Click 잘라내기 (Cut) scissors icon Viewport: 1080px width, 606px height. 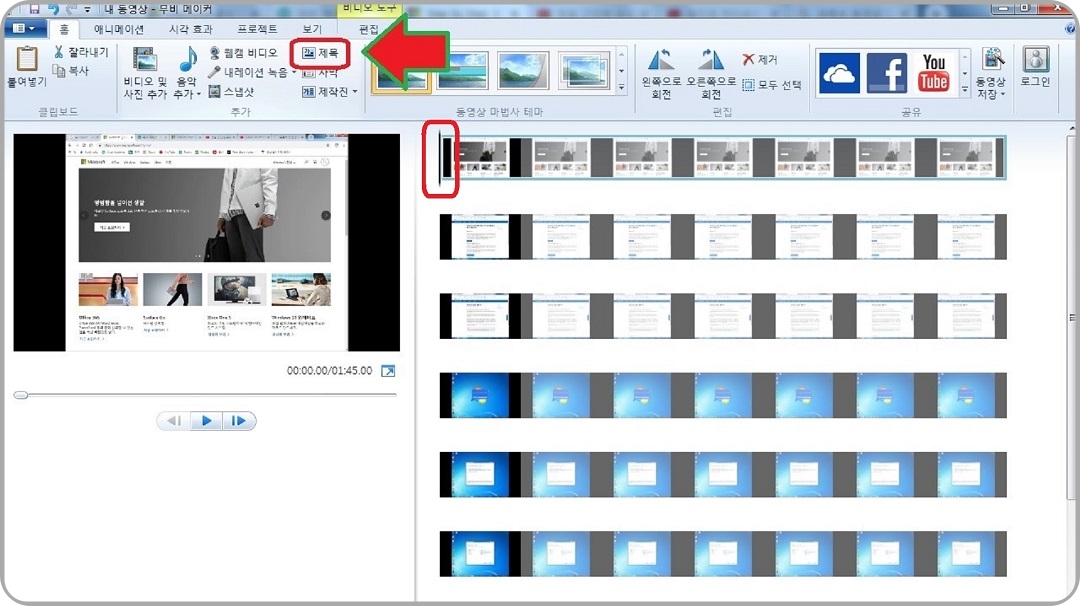(59, 52)
